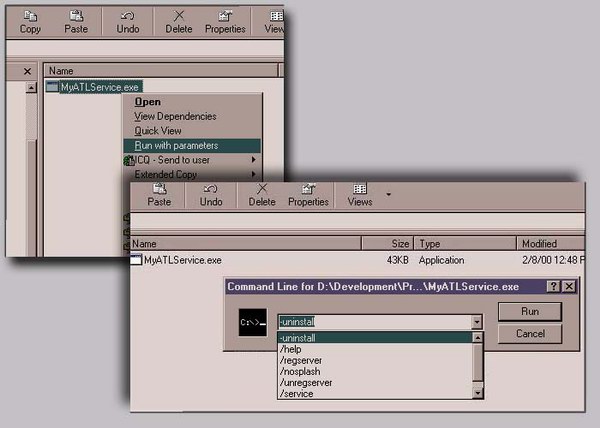Viewport: 600px width, 428px height.
Task: Click dropdown list scrollbar down arrow
Action: coord(477,393)
